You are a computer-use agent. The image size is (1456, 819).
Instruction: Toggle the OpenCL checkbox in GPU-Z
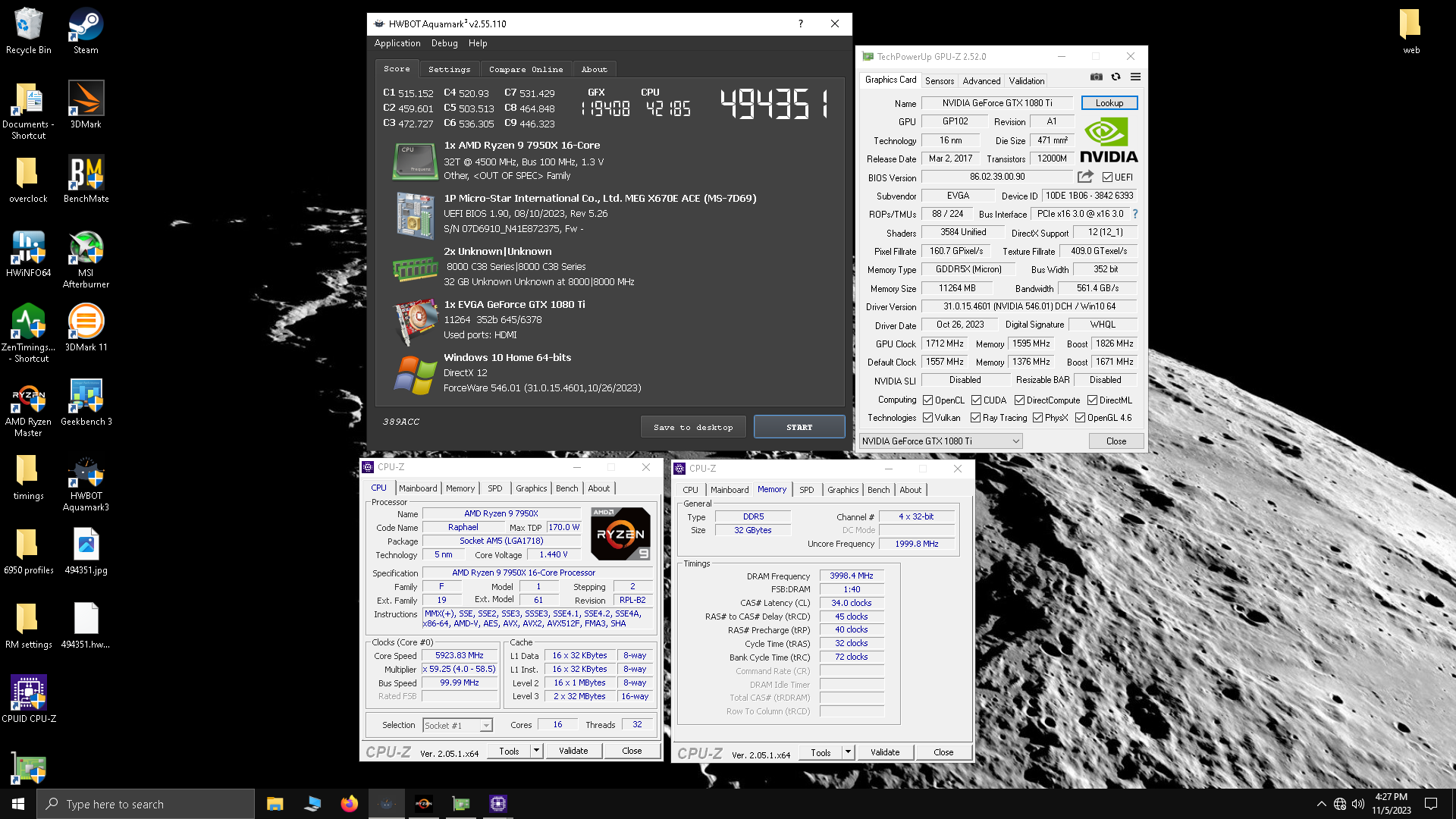927,400
